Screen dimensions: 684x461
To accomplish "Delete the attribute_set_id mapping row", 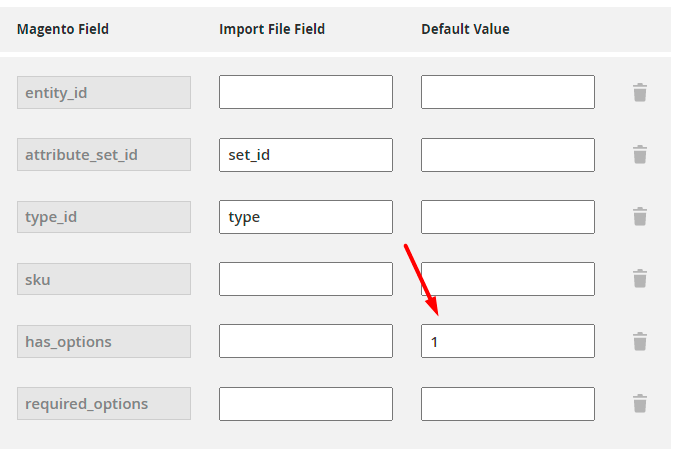I will tap(640, 155).
